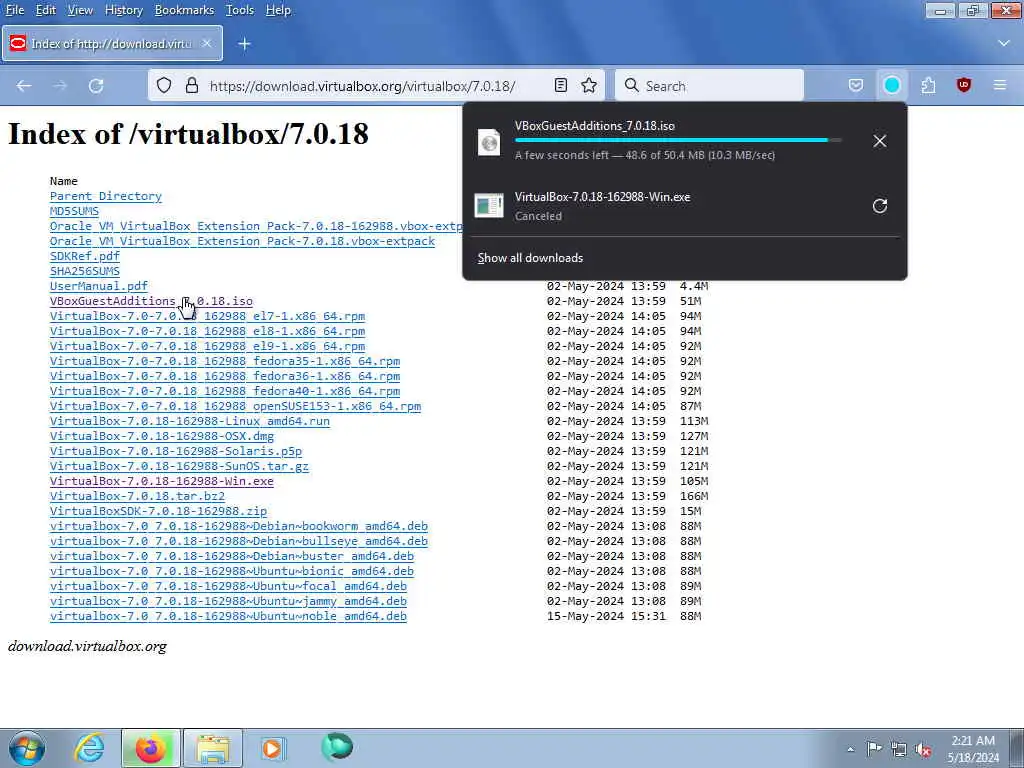Screen dimensions: 1024x768
Task: Download the Ubuntu jammy amd64.deb package
Action: coord(228,601)
